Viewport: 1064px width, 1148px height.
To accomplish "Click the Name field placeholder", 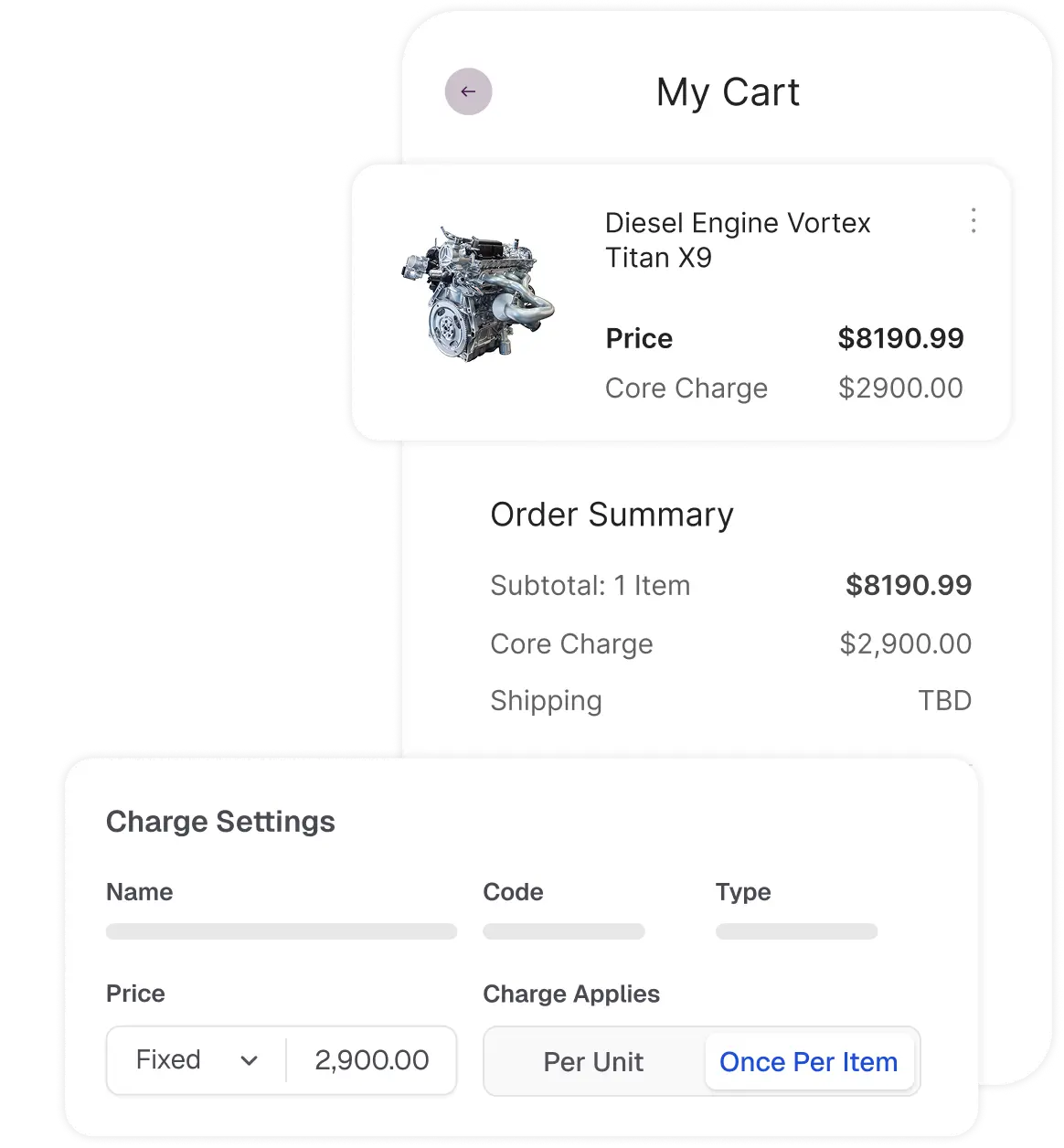I will click(x=282, y=931).
